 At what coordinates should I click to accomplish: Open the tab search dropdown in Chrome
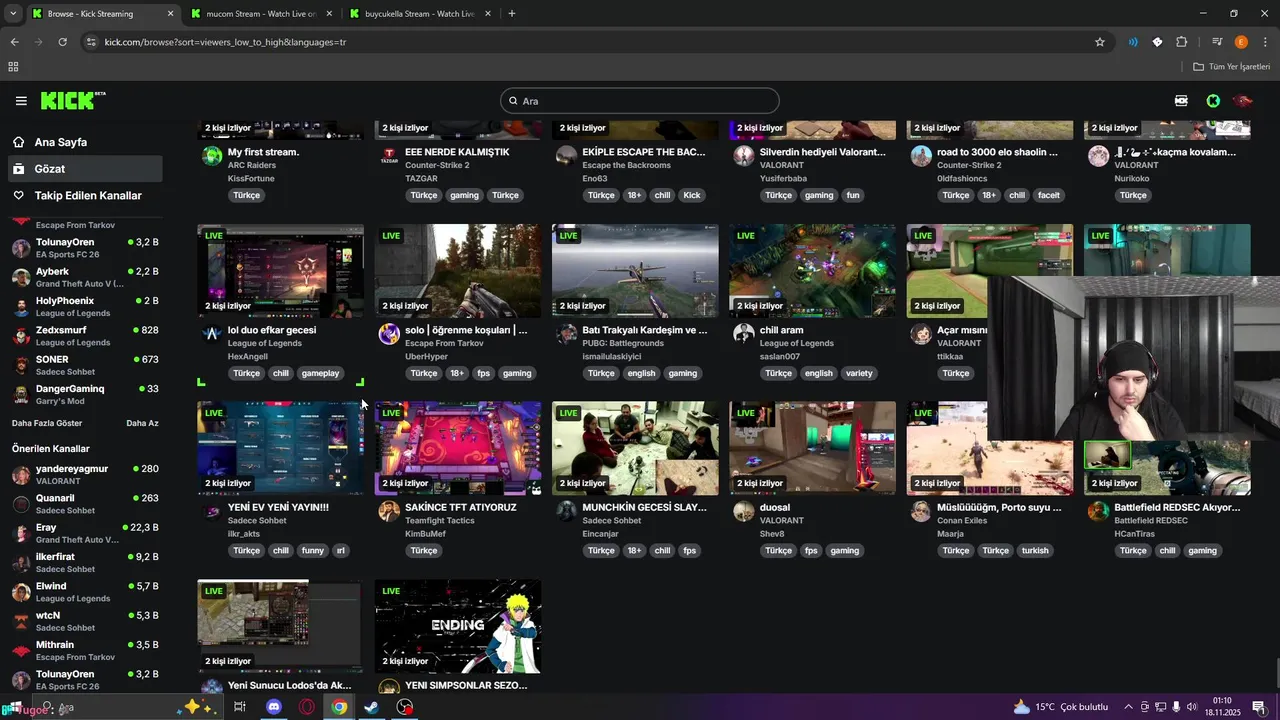pyautogui.click(x=13, y=14)
